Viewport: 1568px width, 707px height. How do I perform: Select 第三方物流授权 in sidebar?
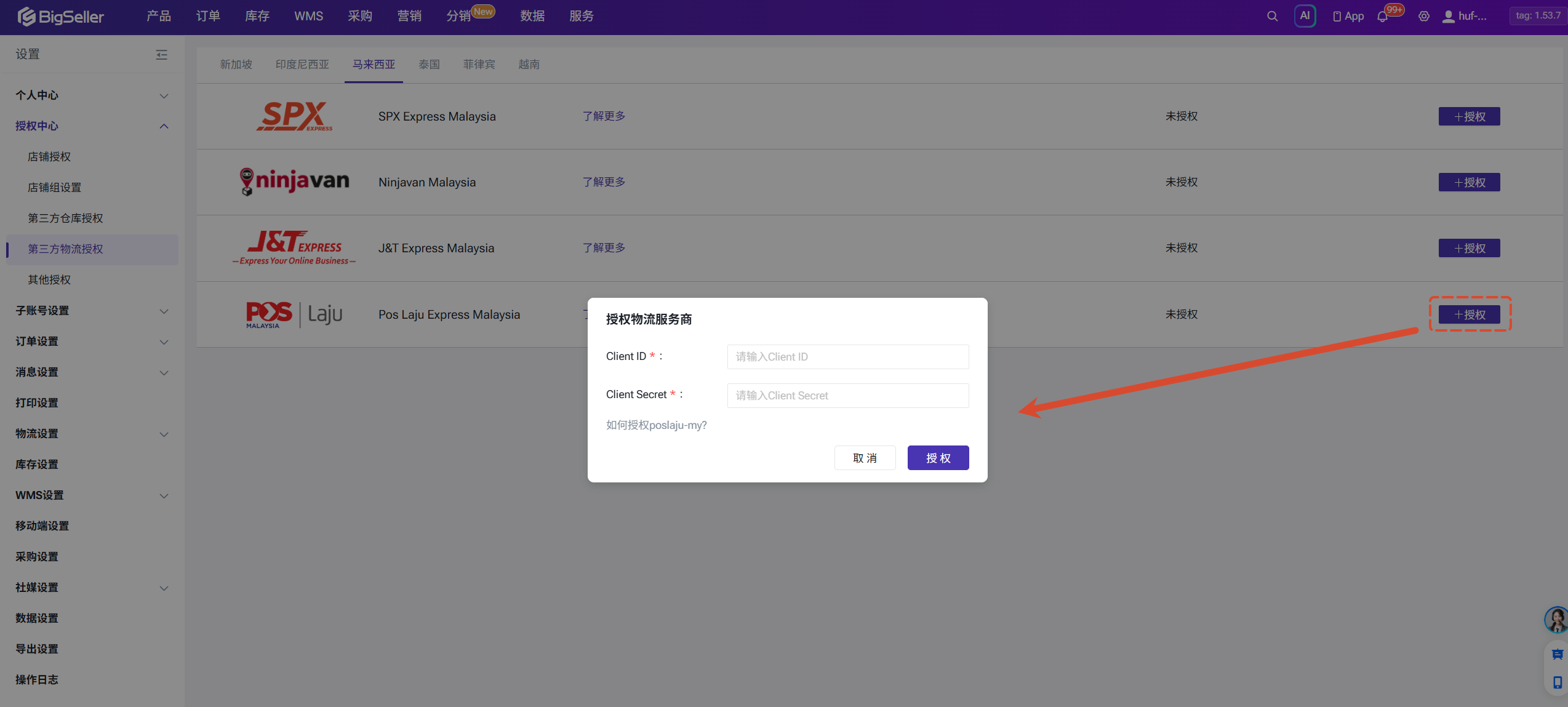(92, 249)
